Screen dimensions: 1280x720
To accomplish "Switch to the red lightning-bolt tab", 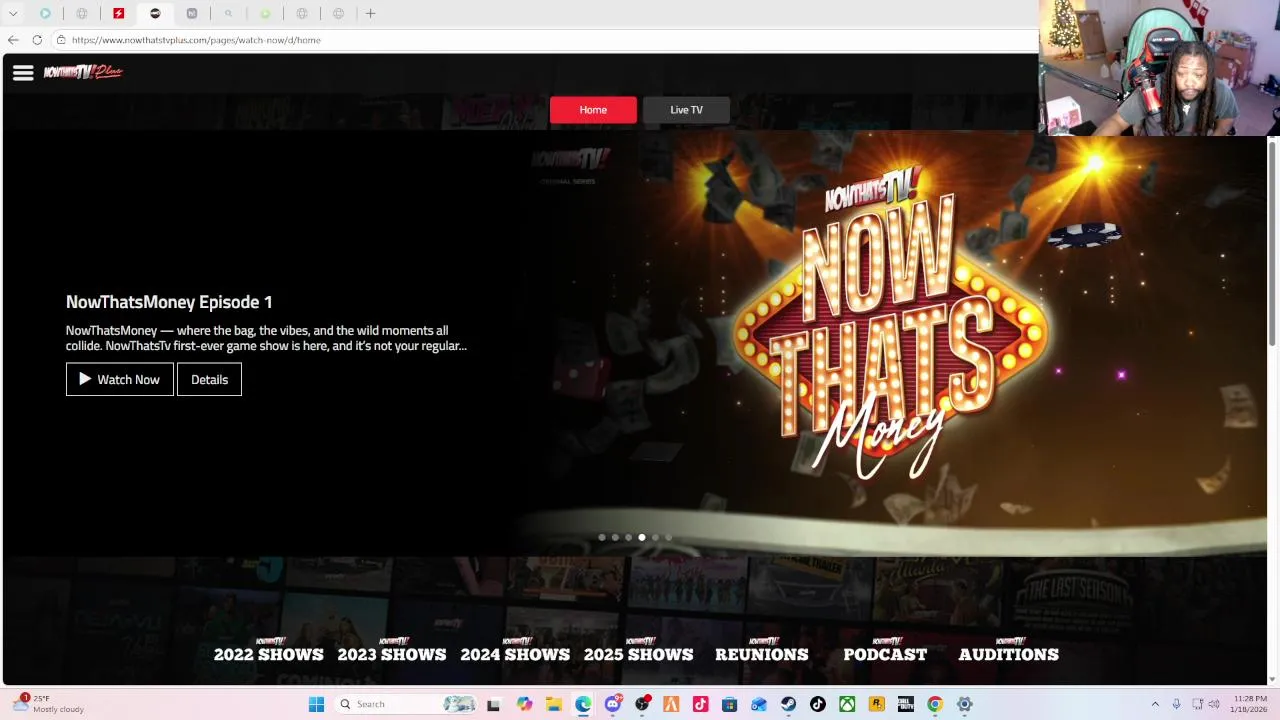I will click(x=119, y=13).
